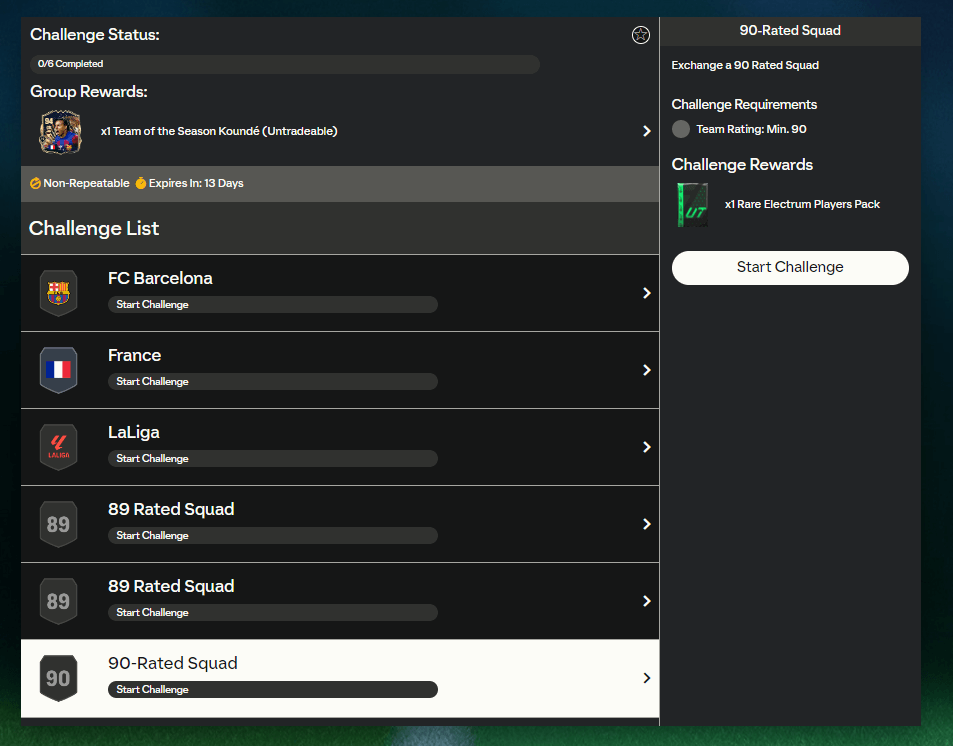This screenshot has width=953, height=746.
Task: Click the Non-Repeatable icon in info bar
Action: [x=35, y=184]
